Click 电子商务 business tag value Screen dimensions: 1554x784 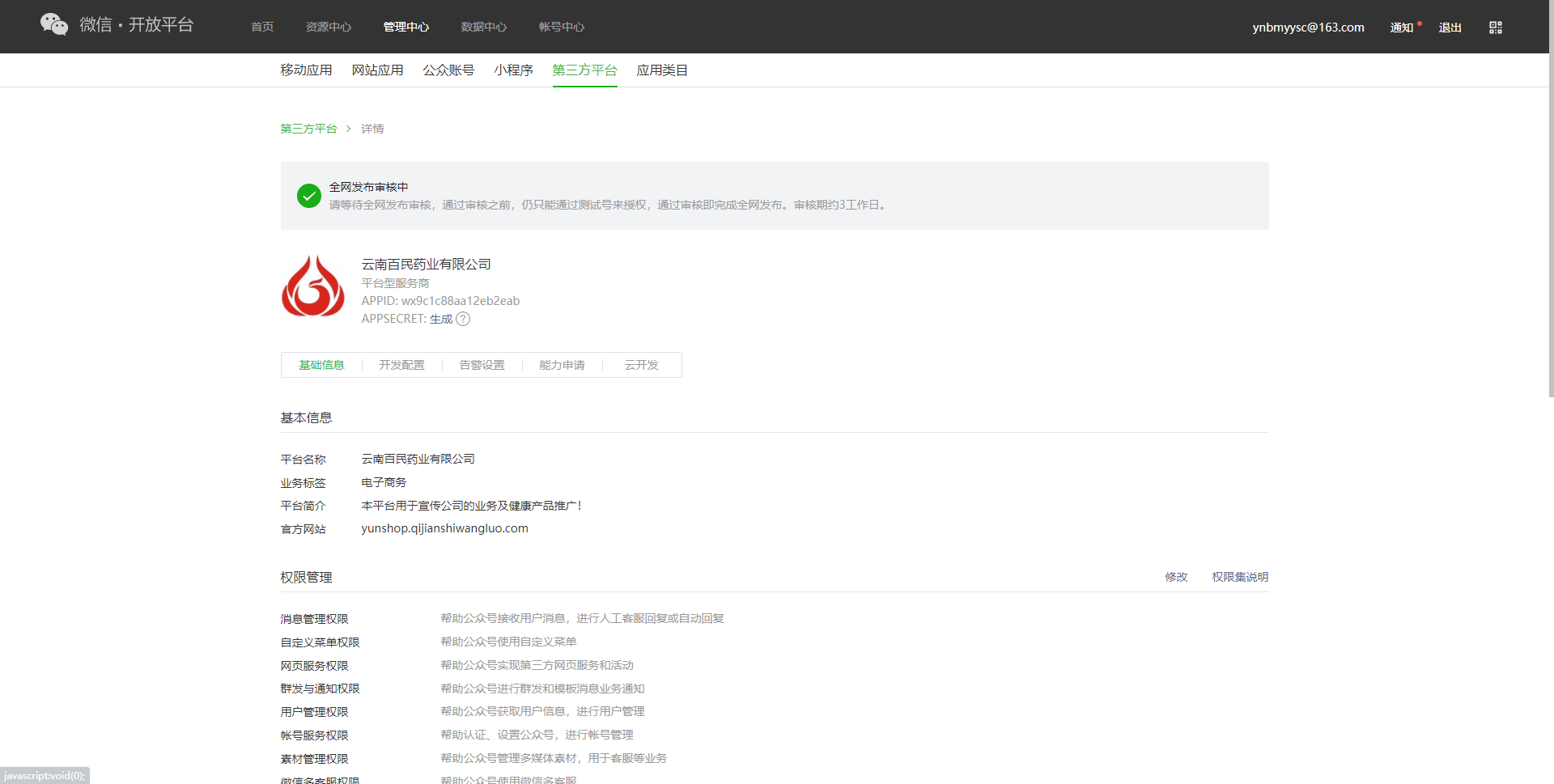tap(384, 482)
